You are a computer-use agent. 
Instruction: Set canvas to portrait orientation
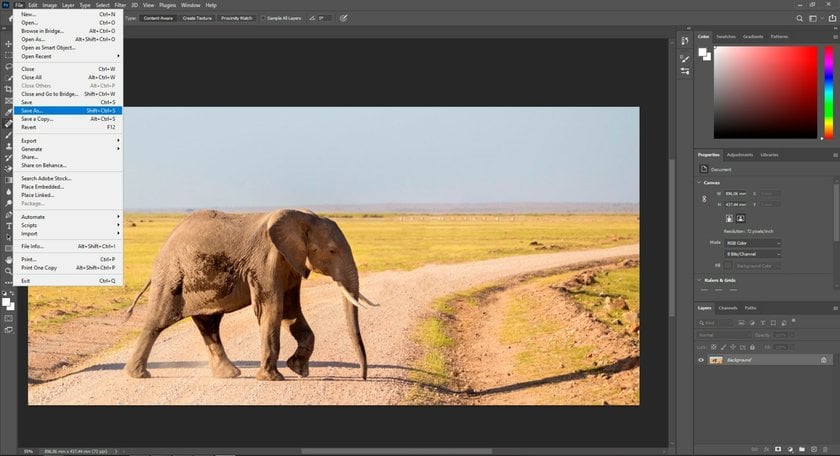point(729,219)
